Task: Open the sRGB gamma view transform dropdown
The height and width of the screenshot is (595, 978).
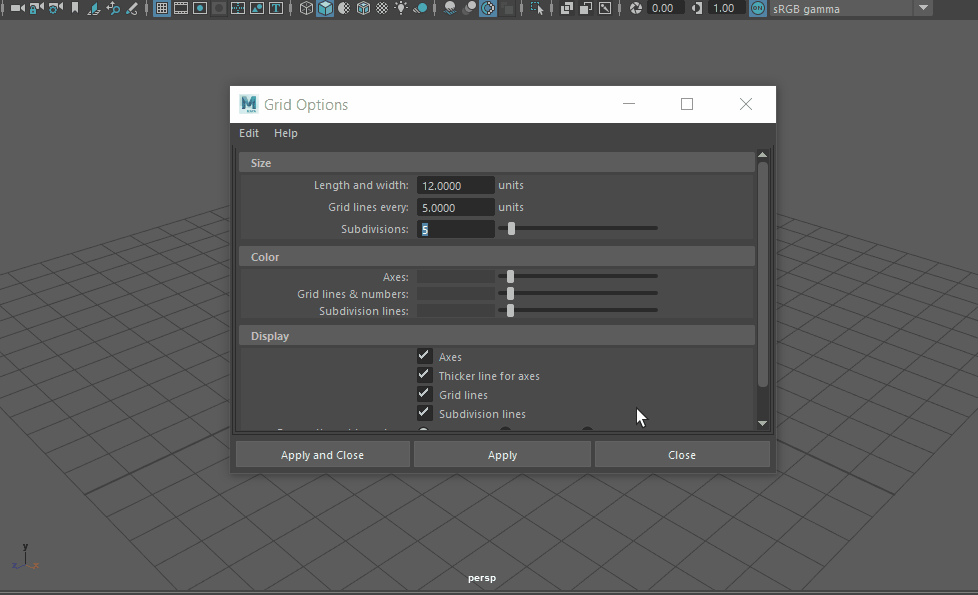Action: (x=924, y=8)
